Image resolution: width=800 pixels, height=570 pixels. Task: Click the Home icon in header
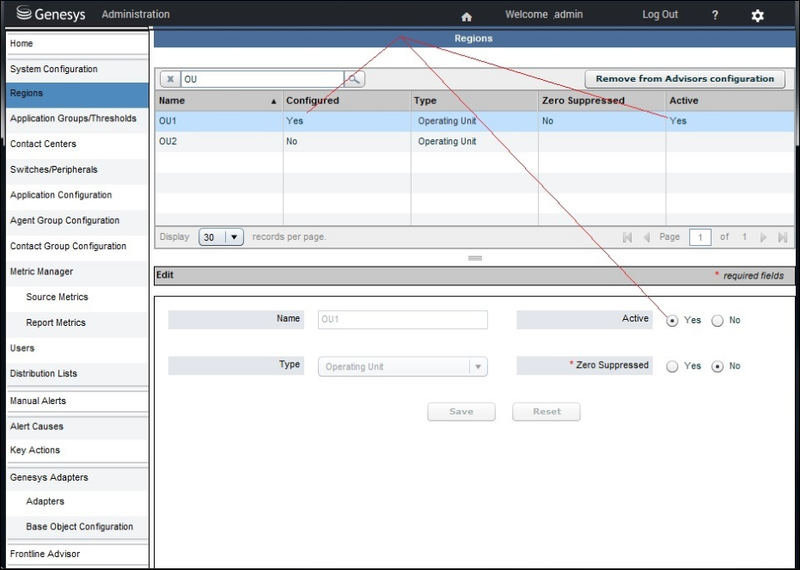tap(465, 16)
